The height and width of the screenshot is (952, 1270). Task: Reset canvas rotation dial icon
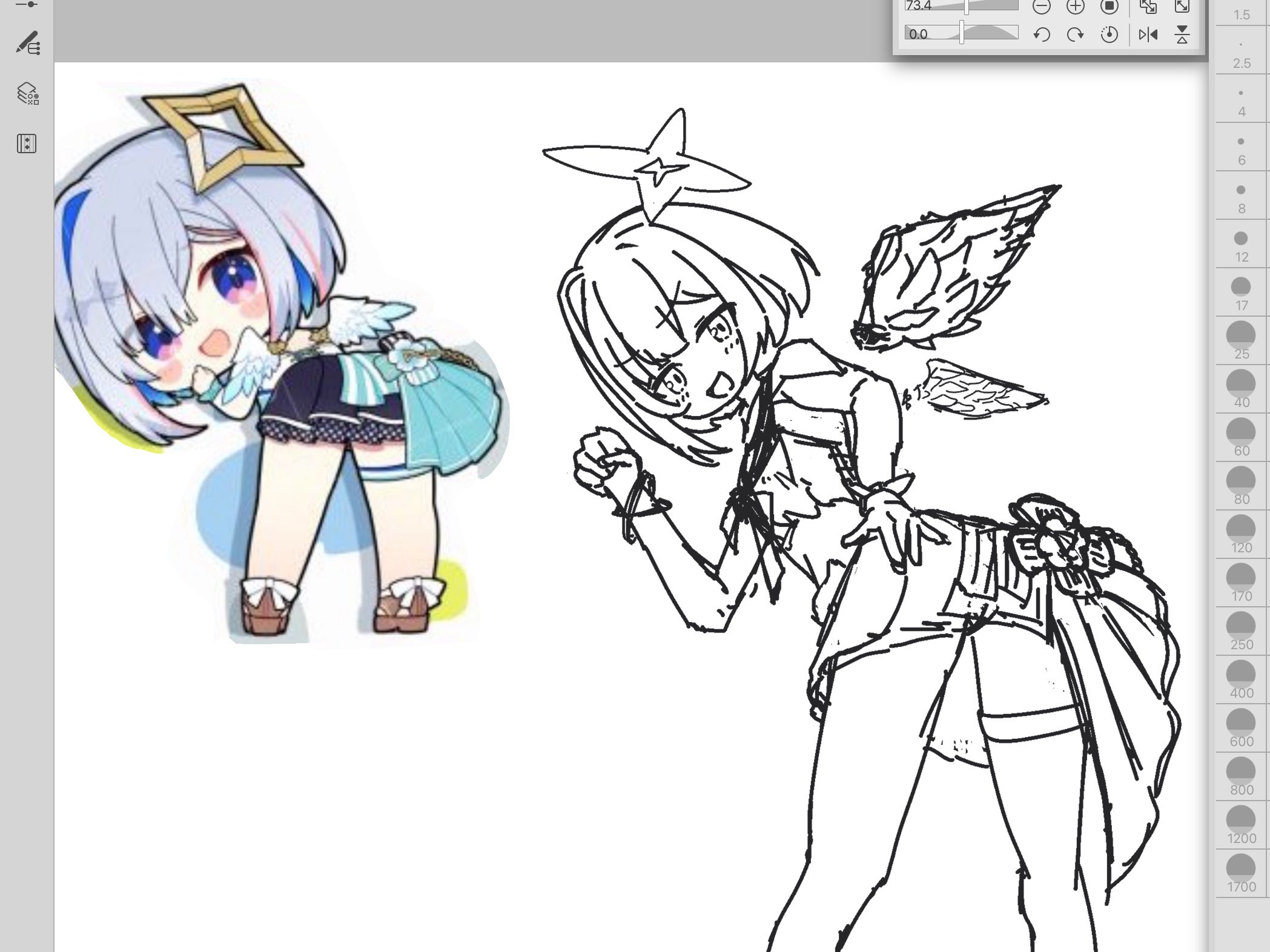pos(1110,35)
